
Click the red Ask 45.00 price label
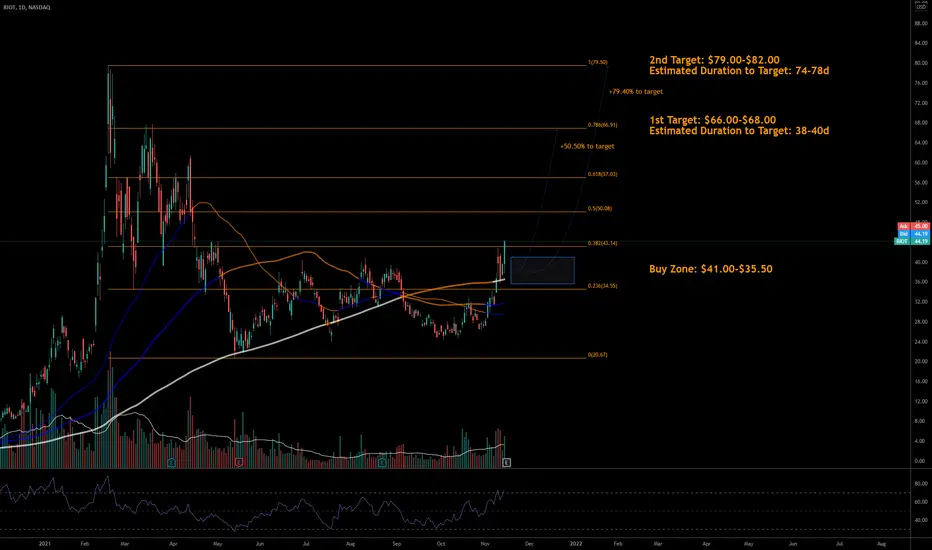tap(913, 226)
